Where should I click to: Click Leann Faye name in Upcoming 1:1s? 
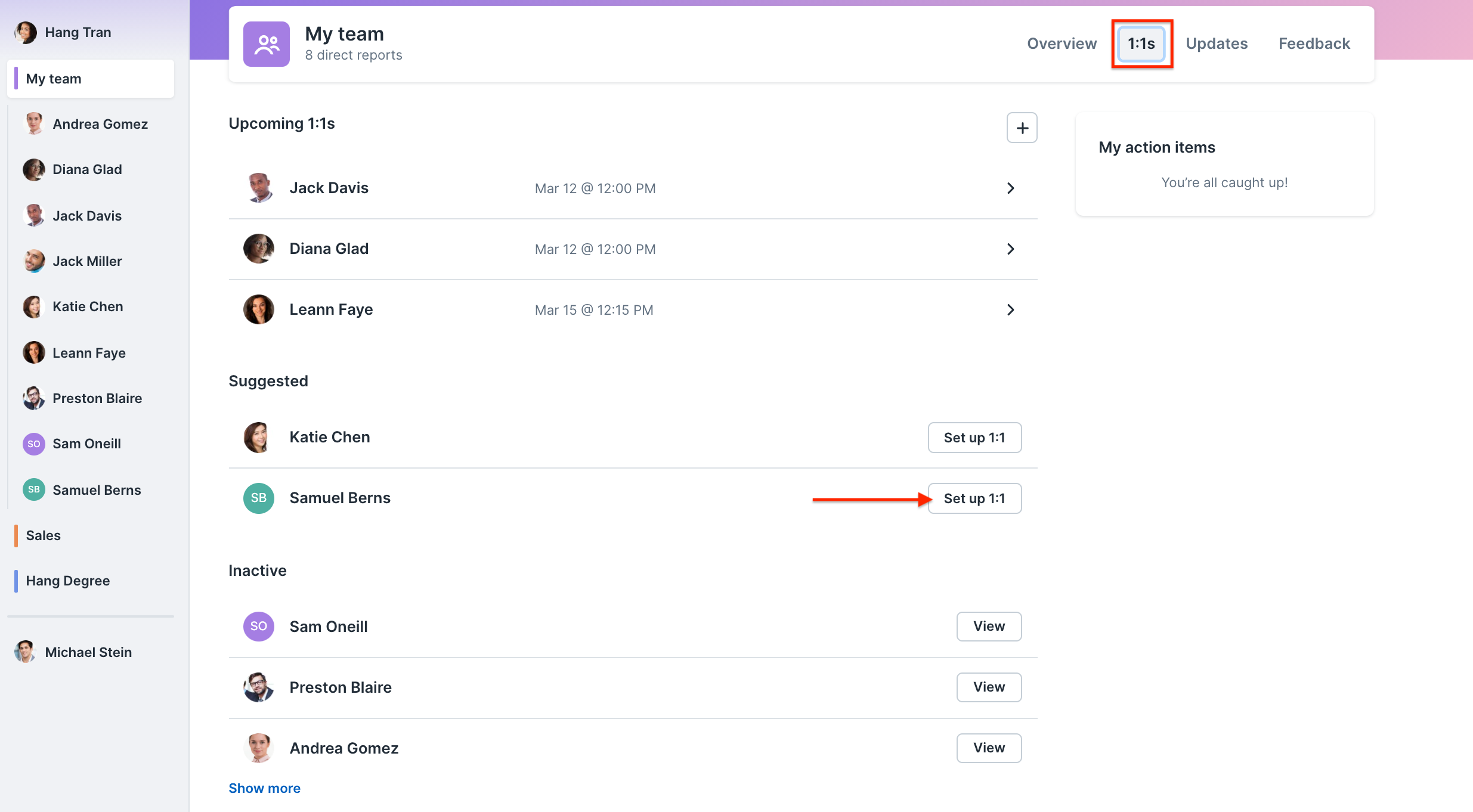pyautogui.click(x=331, y=310)
